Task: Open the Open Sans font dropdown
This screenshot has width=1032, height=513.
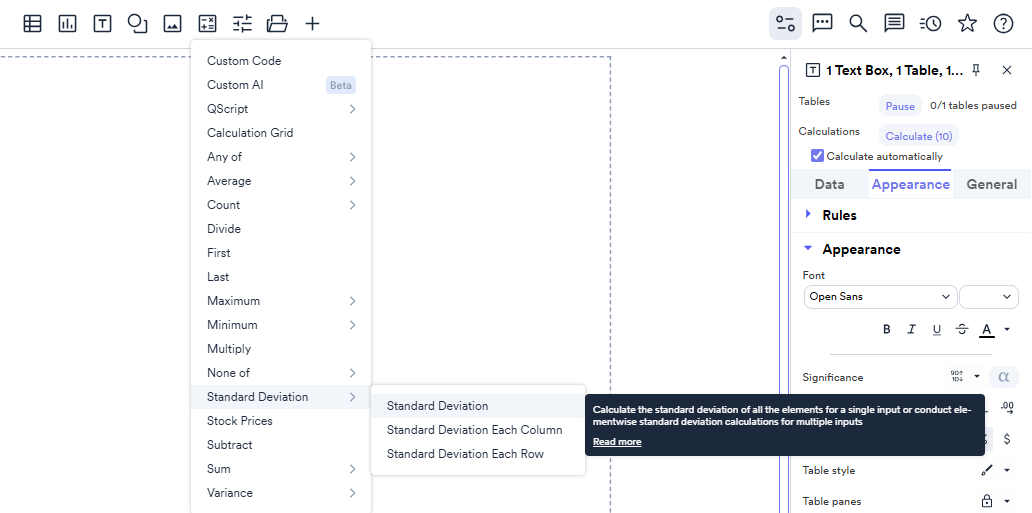Action: pyautogui.click(x=881, y=296)
